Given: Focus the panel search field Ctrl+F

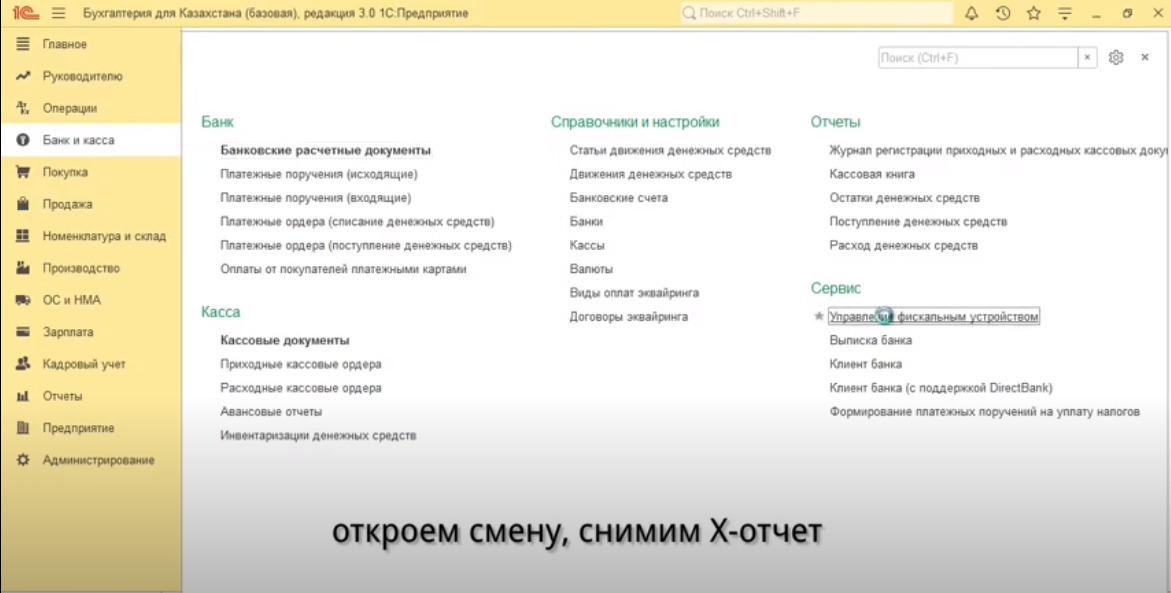Looking at the screenshot, I should (x=978, y=58).
